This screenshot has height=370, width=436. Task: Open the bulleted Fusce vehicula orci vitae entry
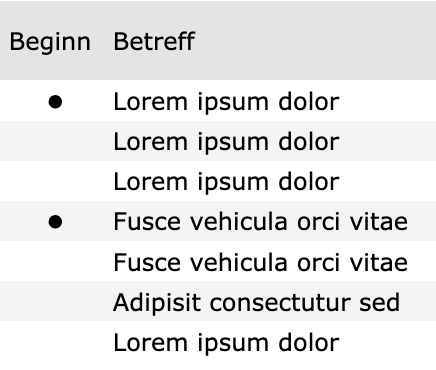[260, 222]
